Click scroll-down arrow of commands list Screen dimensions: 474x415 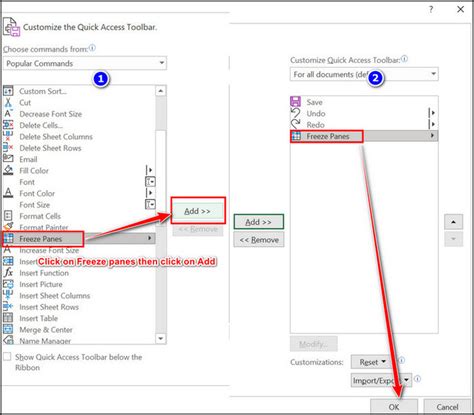click(x=161, y=338)
